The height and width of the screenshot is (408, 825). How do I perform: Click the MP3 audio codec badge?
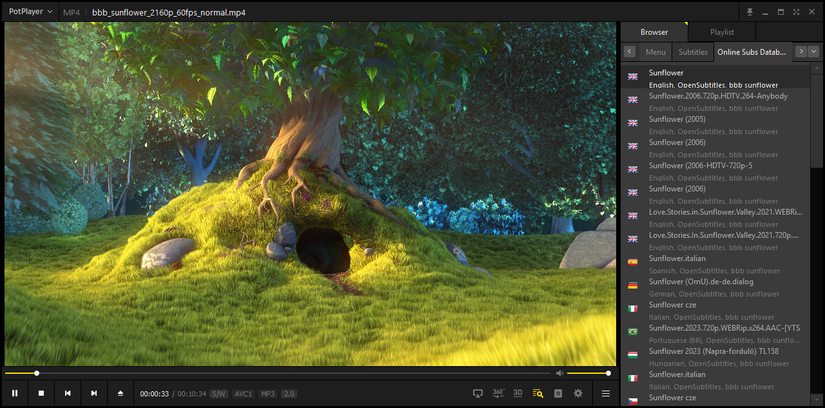click(x=267, y=394)
